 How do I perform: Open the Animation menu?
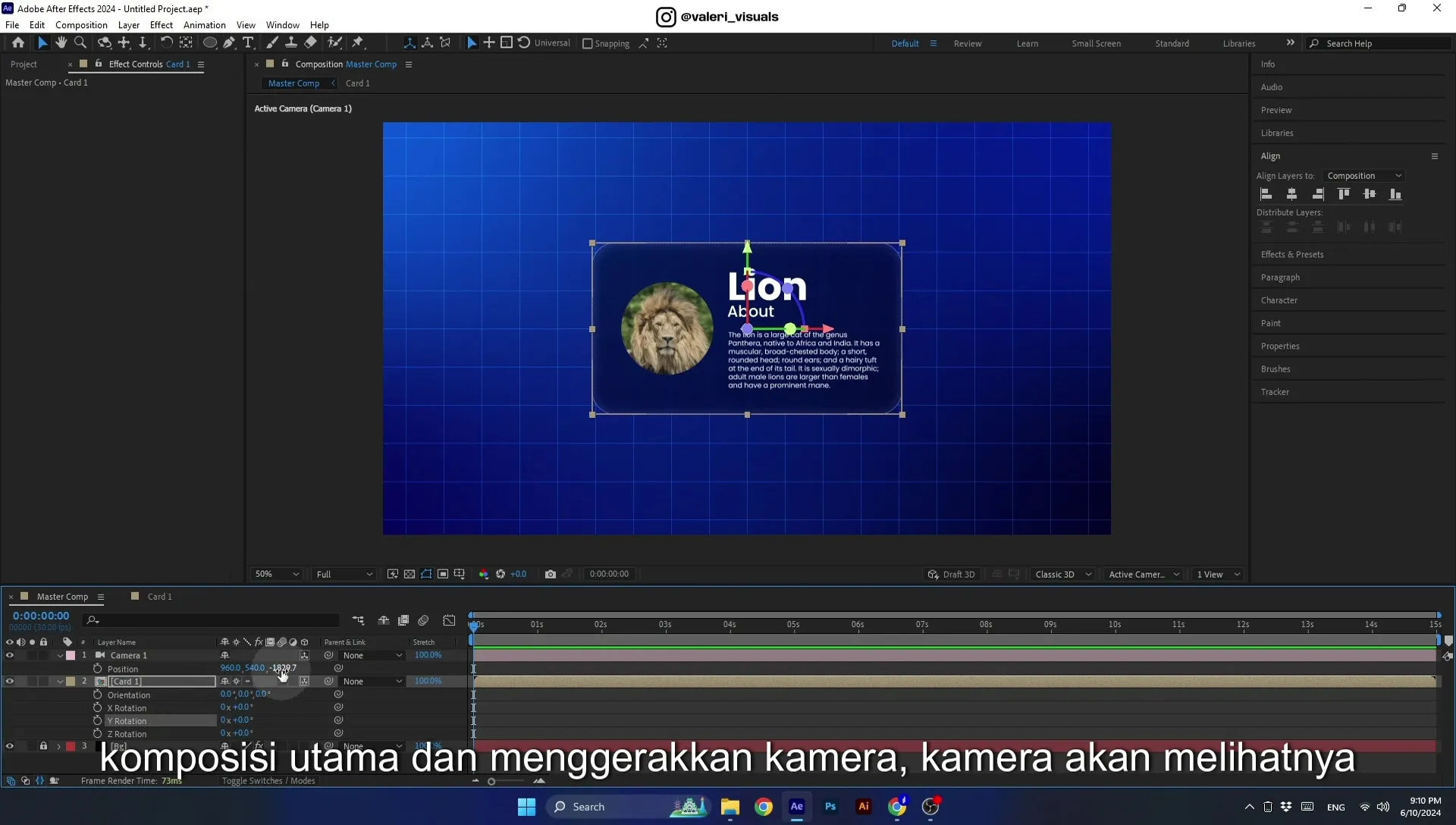[x=205, y=25]
